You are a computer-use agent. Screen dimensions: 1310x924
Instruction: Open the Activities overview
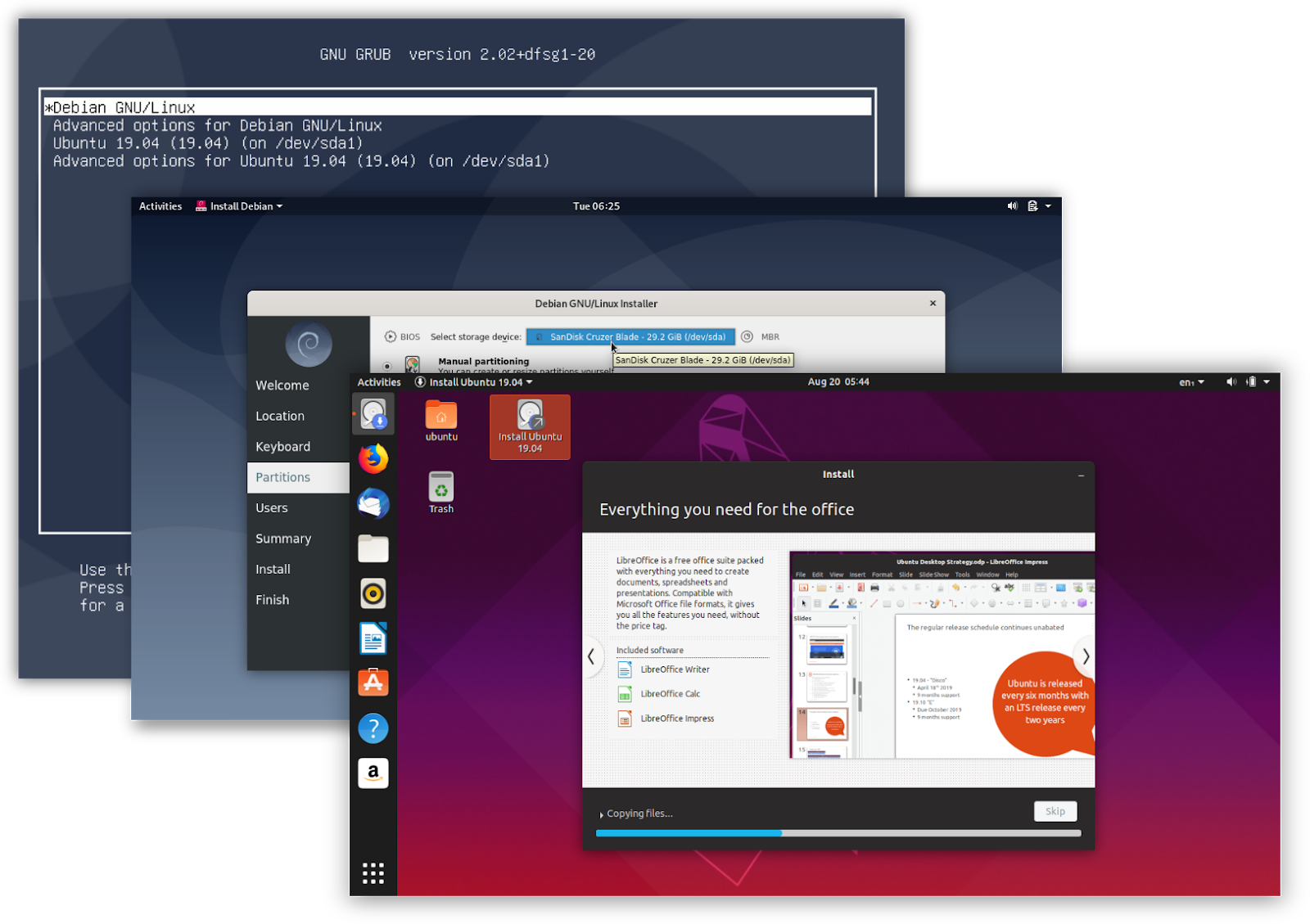[x=378, y=381]
